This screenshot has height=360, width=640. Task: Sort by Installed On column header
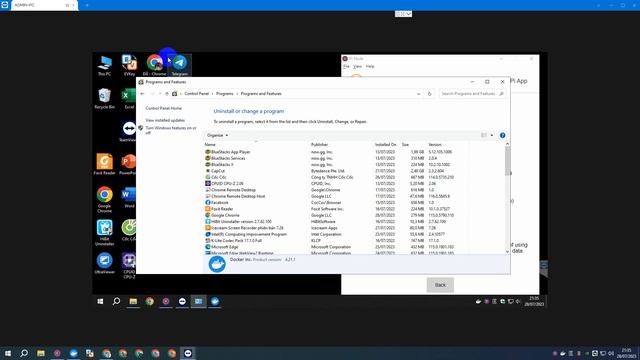(x=387, y=144)
